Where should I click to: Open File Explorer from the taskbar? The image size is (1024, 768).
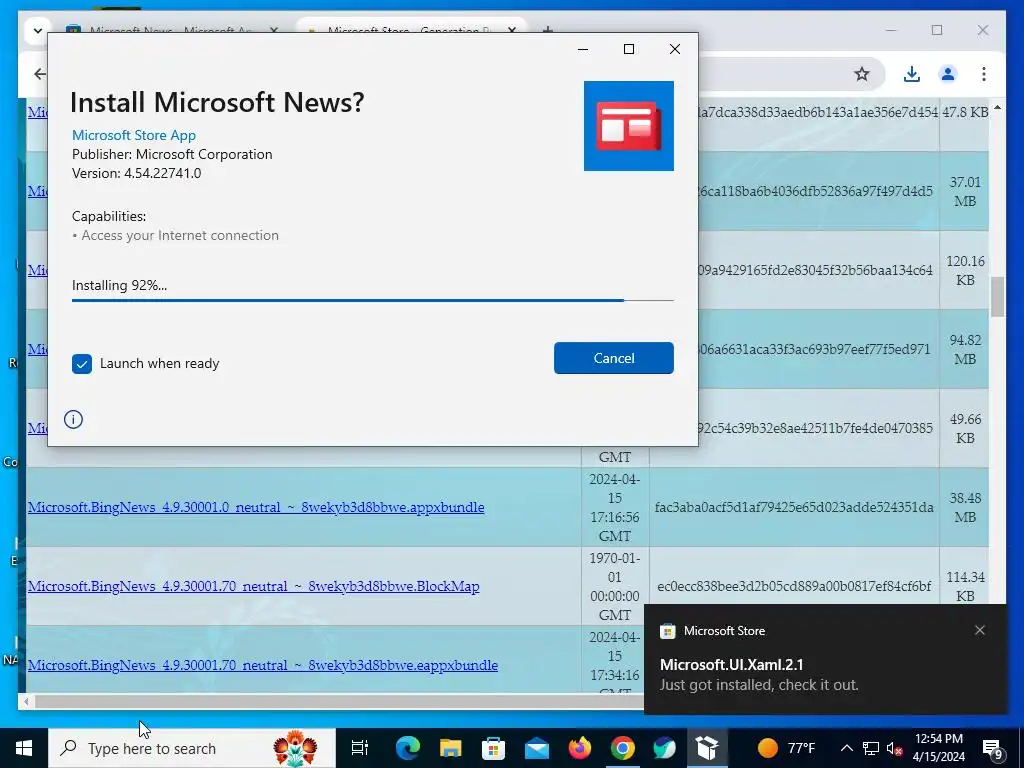pyautogui.click(x=451, y=748)
